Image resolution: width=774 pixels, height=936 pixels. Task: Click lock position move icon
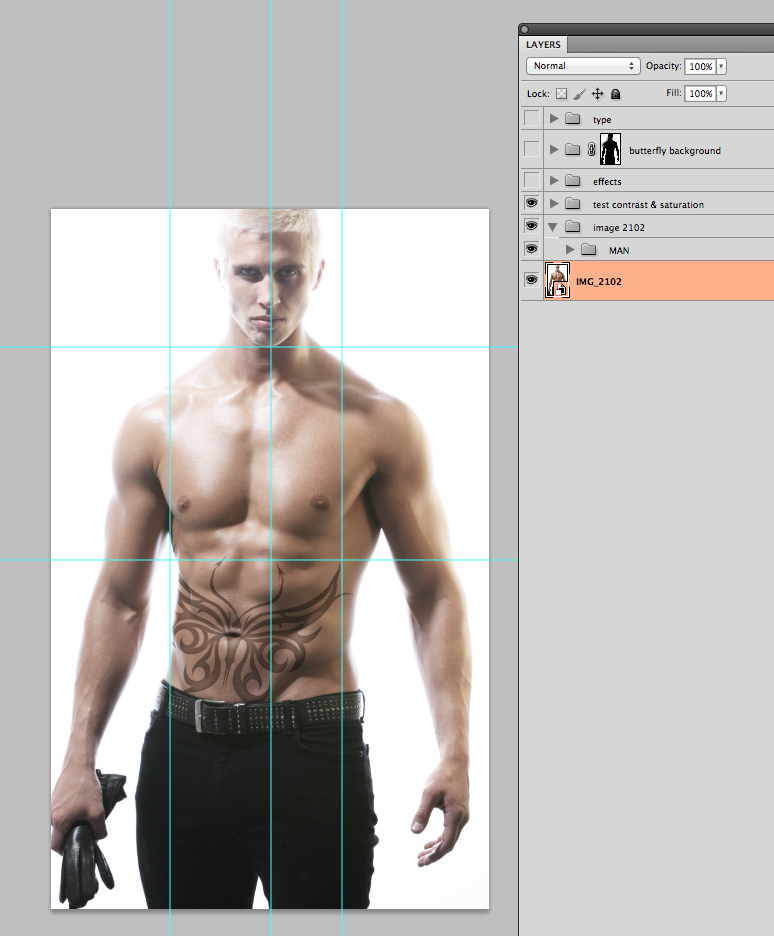(x=597, y=94)
